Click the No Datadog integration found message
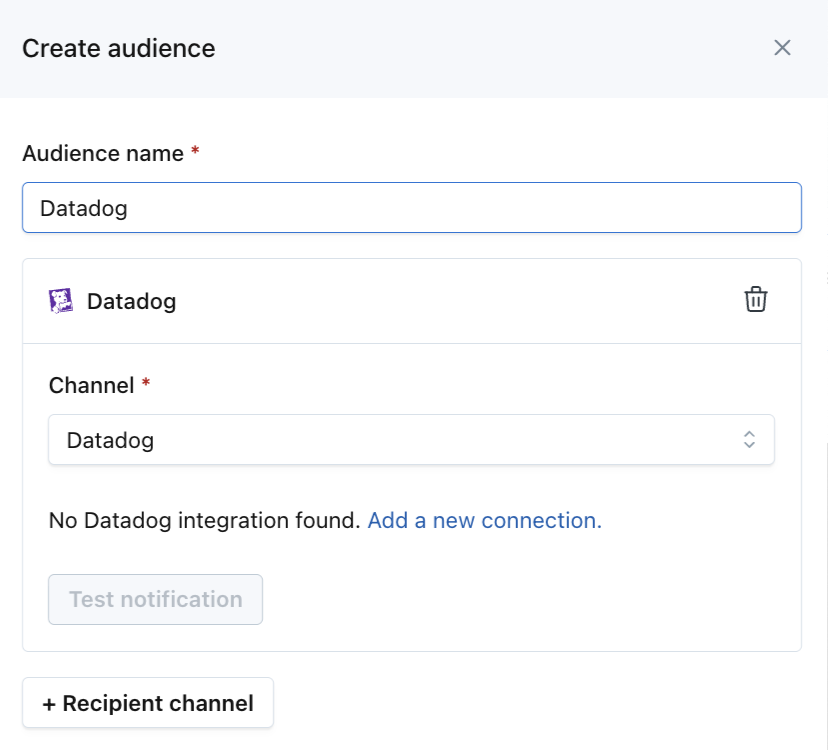The image size is (828, 750). 204,520
